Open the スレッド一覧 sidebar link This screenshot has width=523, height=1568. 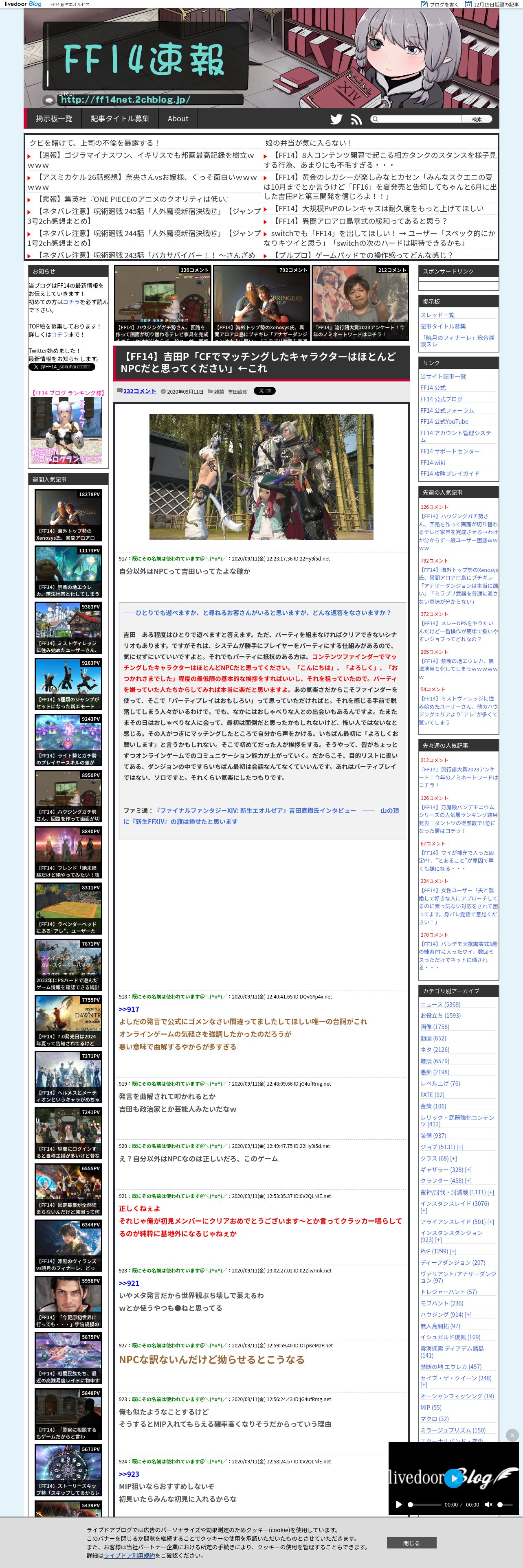[437, 315]
